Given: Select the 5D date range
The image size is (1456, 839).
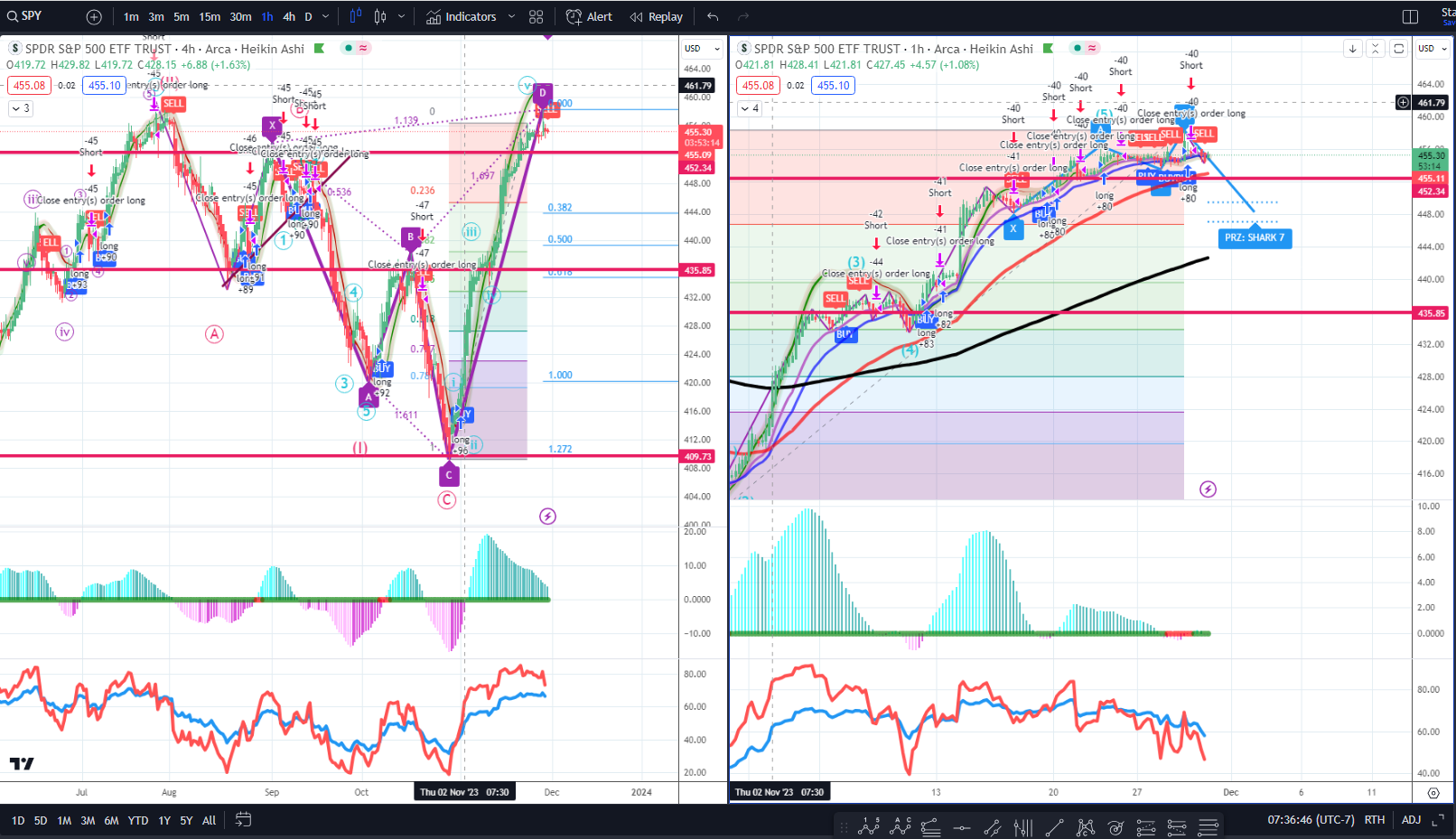Looking at the screenshot, I should pyautogui.click(x=41, y=821).
